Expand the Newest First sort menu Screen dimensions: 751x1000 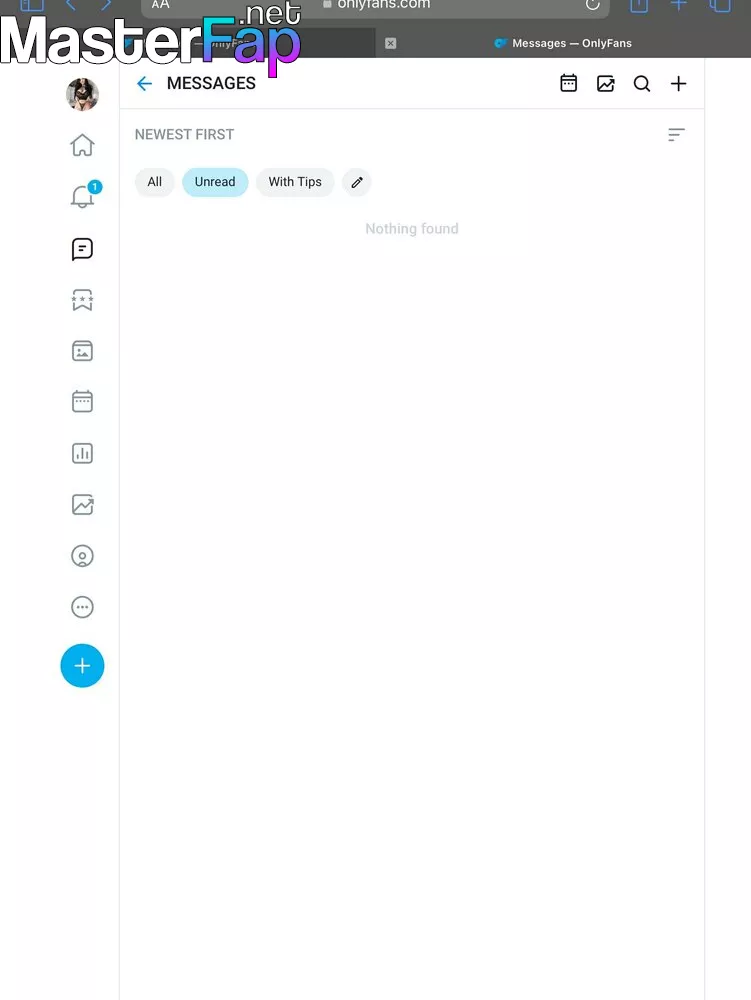(676, 135)
